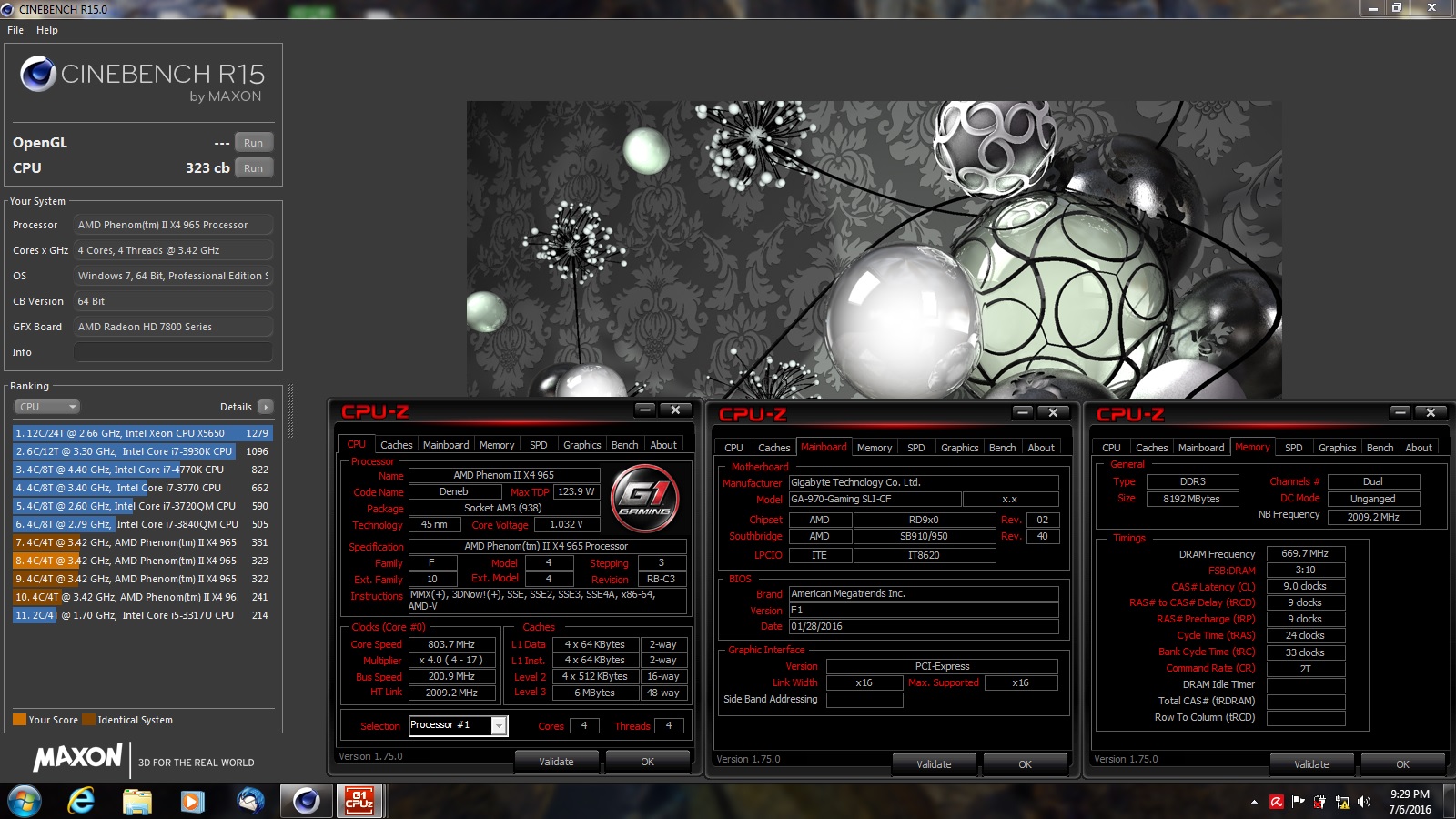Open the File menu

15,30
